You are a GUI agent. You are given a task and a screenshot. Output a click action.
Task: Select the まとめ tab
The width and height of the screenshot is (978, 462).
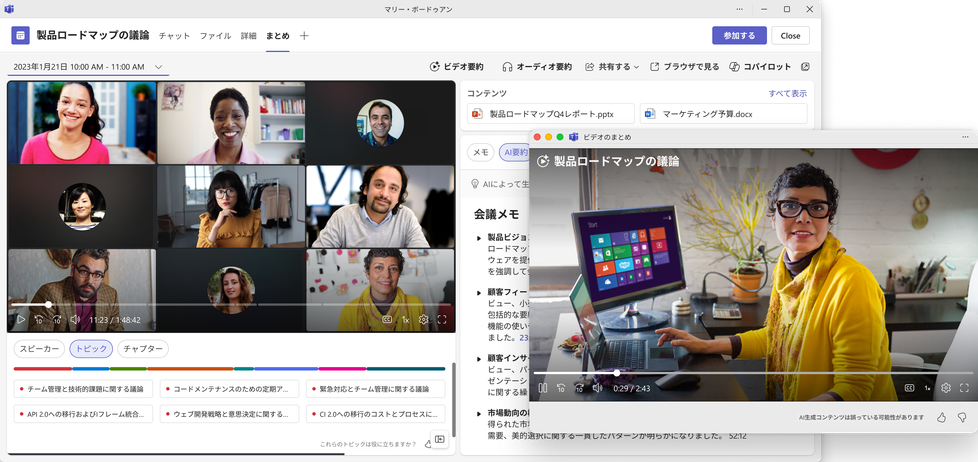coord(278,36)
